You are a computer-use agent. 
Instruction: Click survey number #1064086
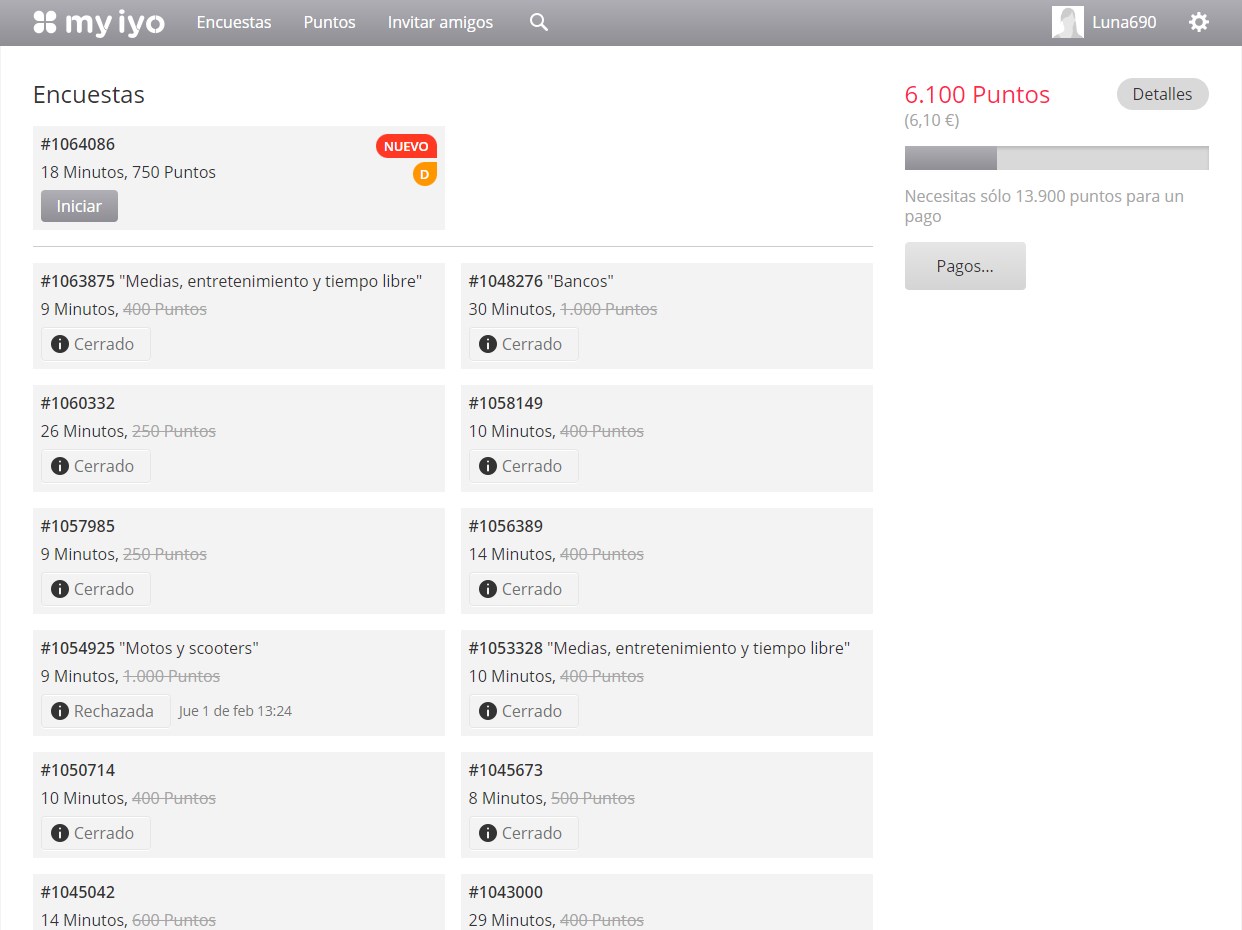tap(78, 144)
